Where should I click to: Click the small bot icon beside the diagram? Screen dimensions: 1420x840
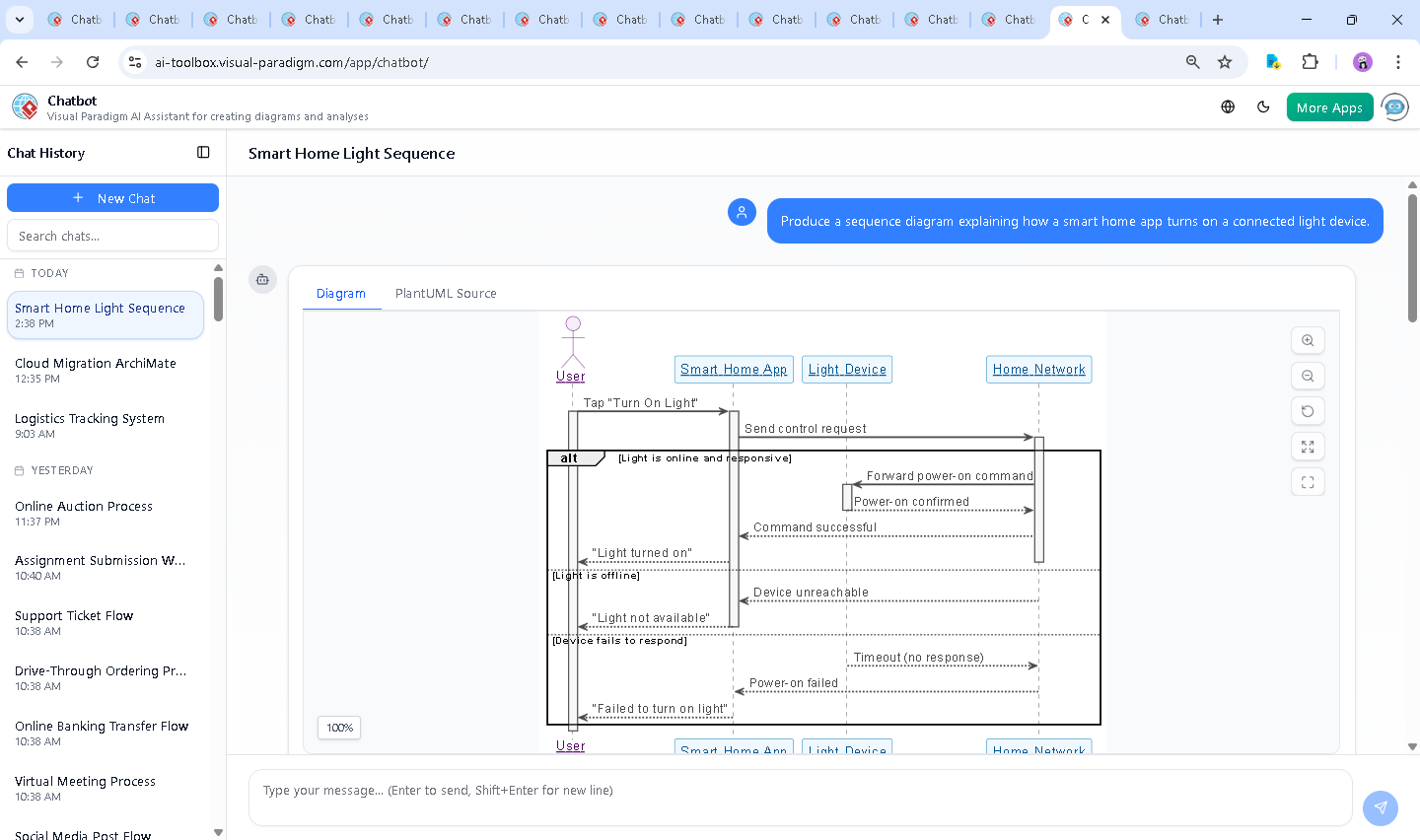tap(262, 279)
